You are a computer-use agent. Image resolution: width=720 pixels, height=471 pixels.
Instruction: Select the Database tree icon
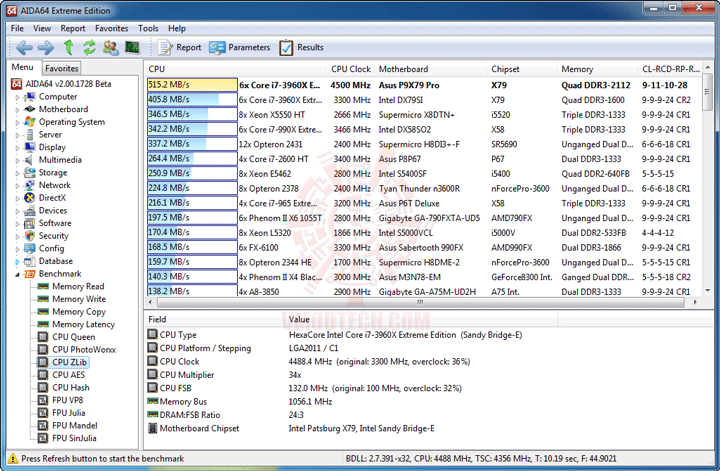(30, 261)
